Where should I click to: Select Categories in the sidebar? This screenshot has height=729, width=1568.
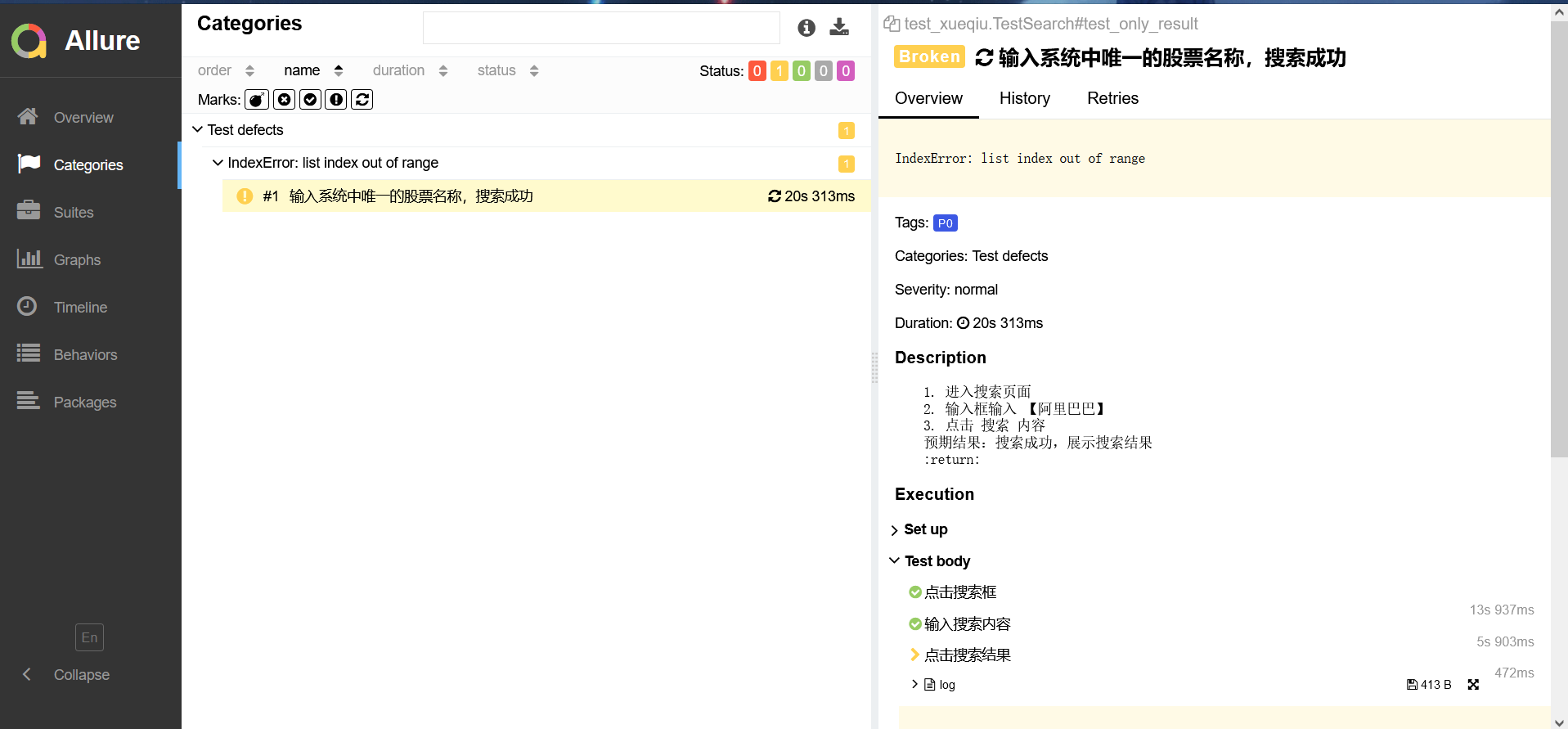click(90, 164)
